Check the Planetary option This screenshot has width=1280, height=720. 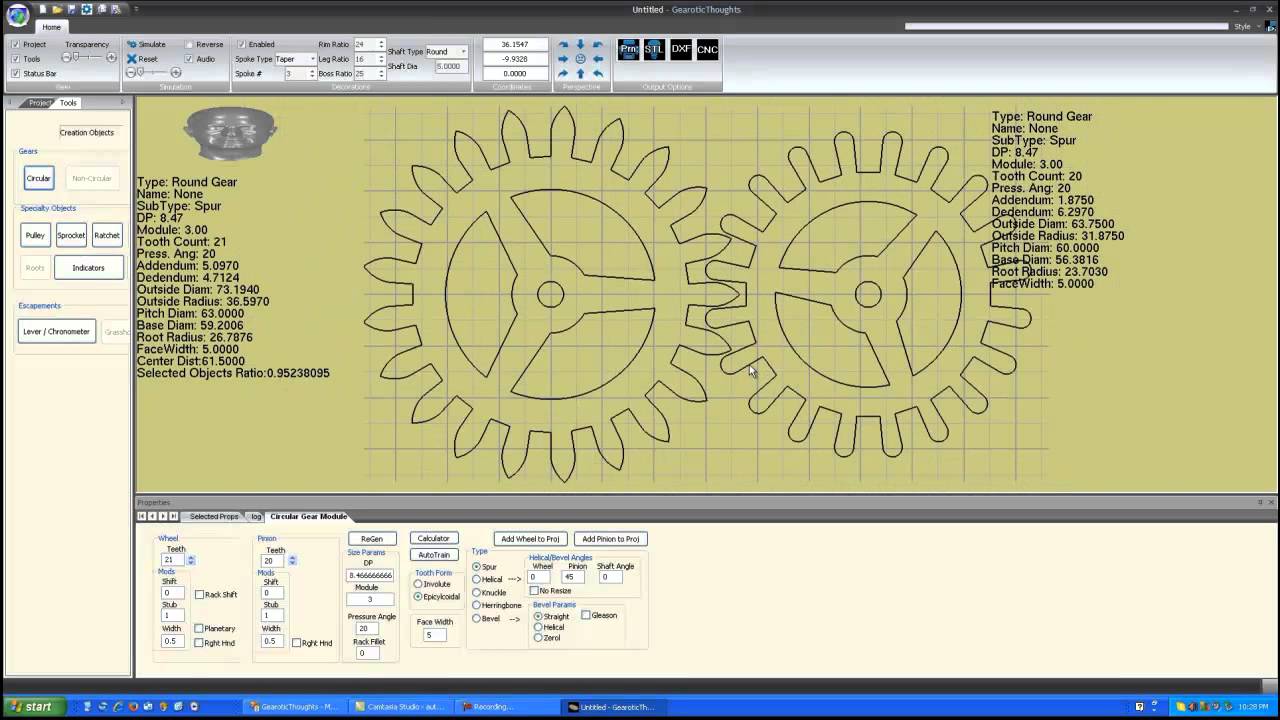tap(199, 629)
